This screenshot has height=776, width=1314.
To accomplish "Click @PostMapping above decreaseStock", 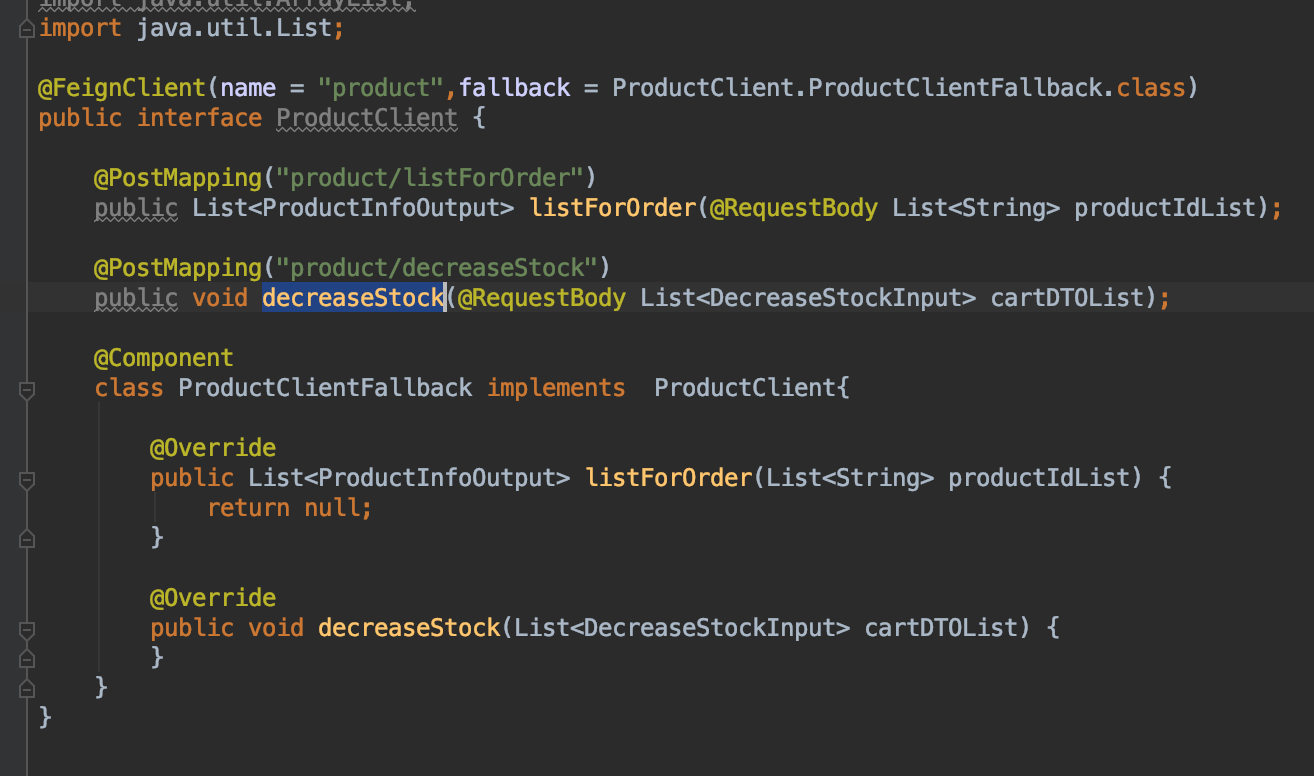I will click(x=178, y=268).
